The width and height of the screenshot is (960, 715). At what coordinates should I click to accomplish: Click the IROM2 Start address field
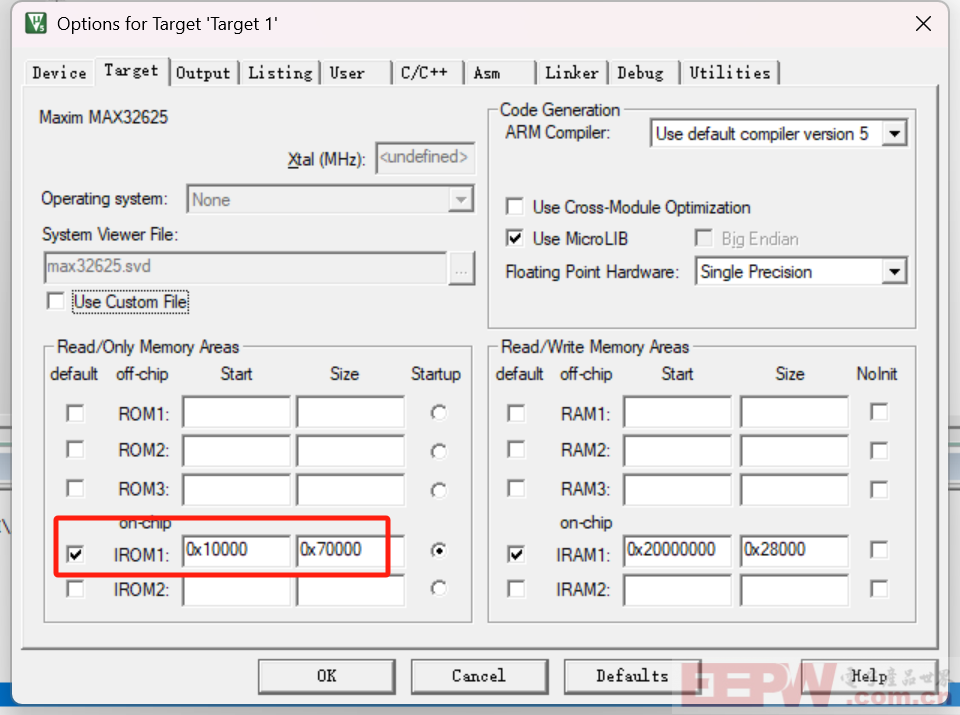[x=236, y=590]
